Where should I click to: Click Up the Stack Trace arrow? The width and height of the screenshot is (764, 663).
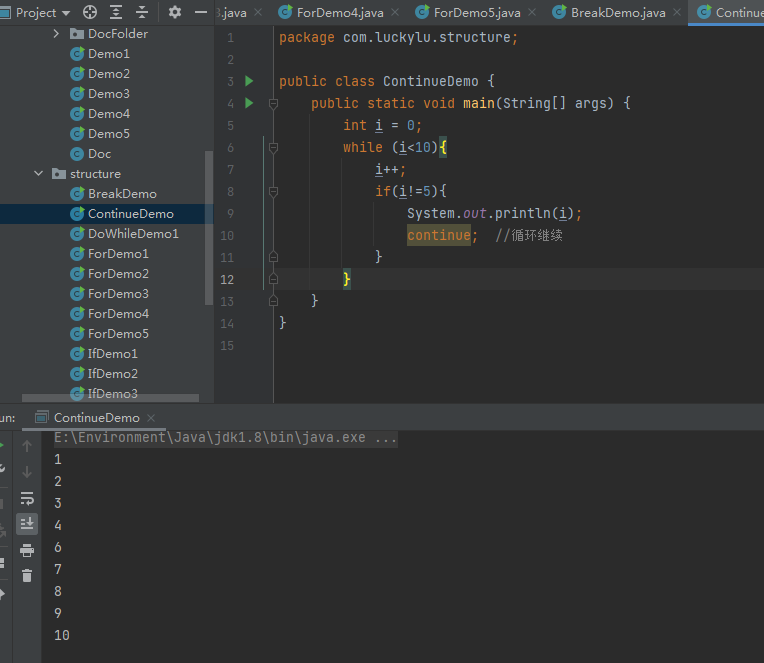27,446
